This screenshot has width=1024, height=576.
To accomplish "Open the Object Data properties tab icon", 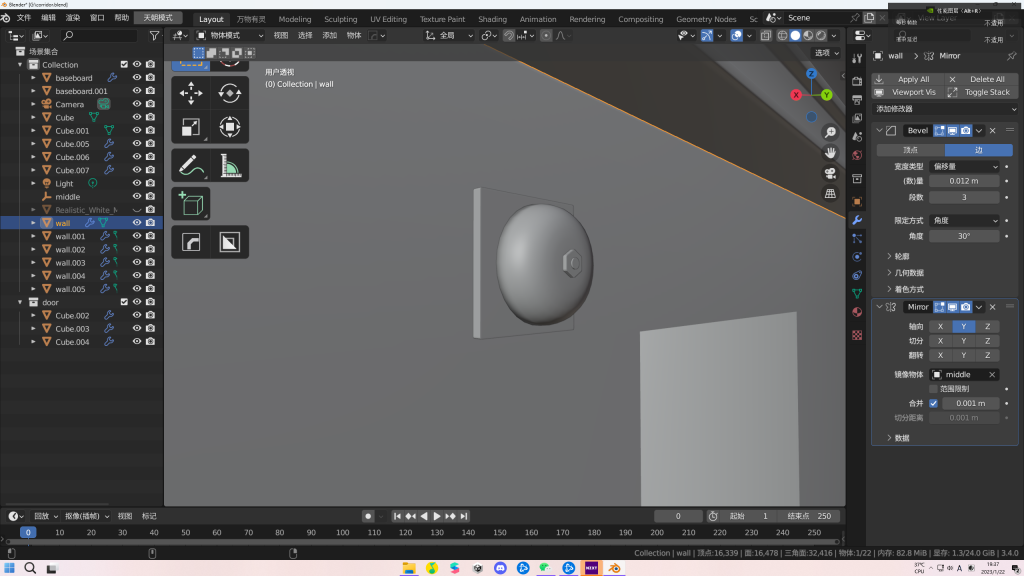I will (857, 293).
